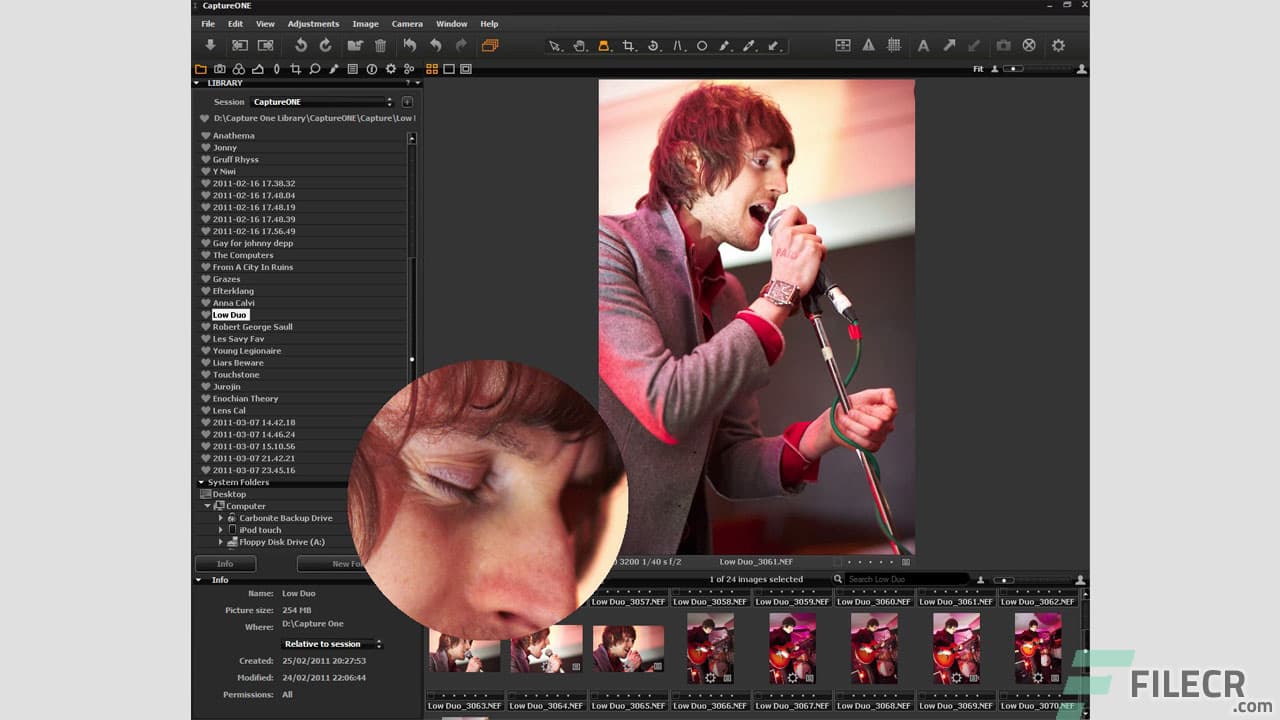The width and height of the screenshot is (1280, 720).
Task: Select the Color Picker cursor tool
Action: (751, 46)
